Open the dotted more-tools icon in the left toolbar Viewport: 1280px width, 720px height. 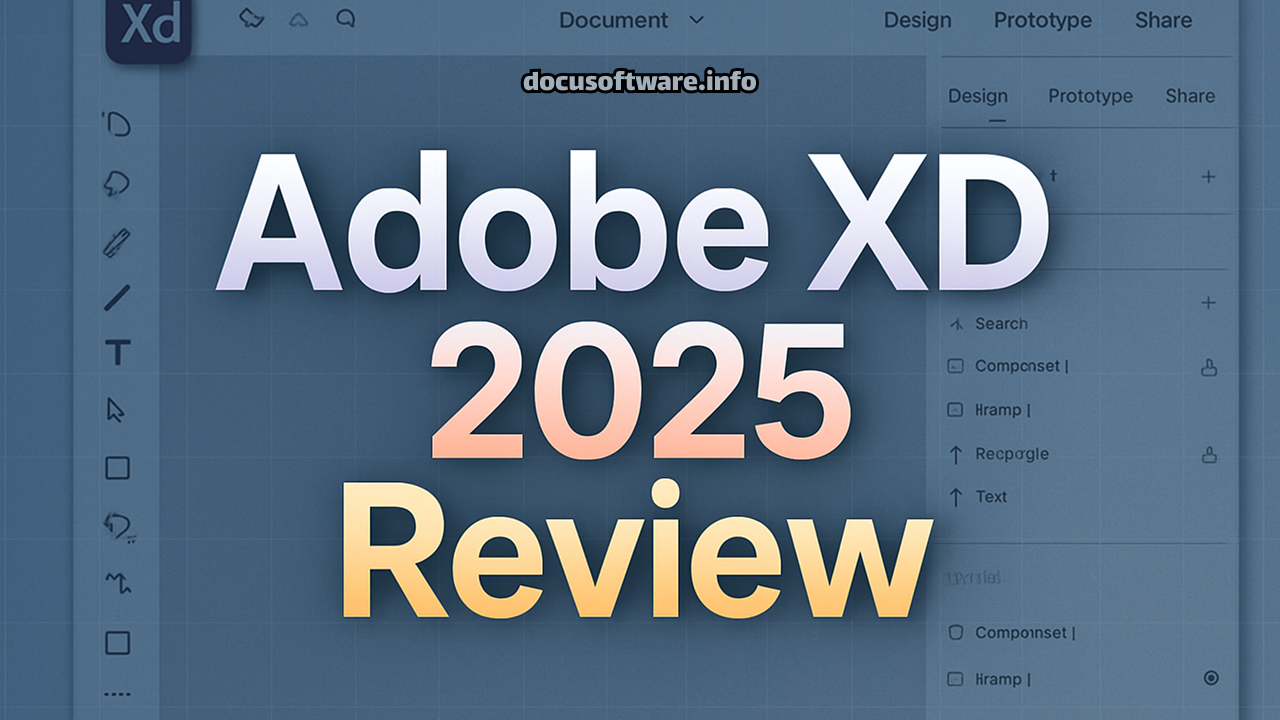(118, 694)
